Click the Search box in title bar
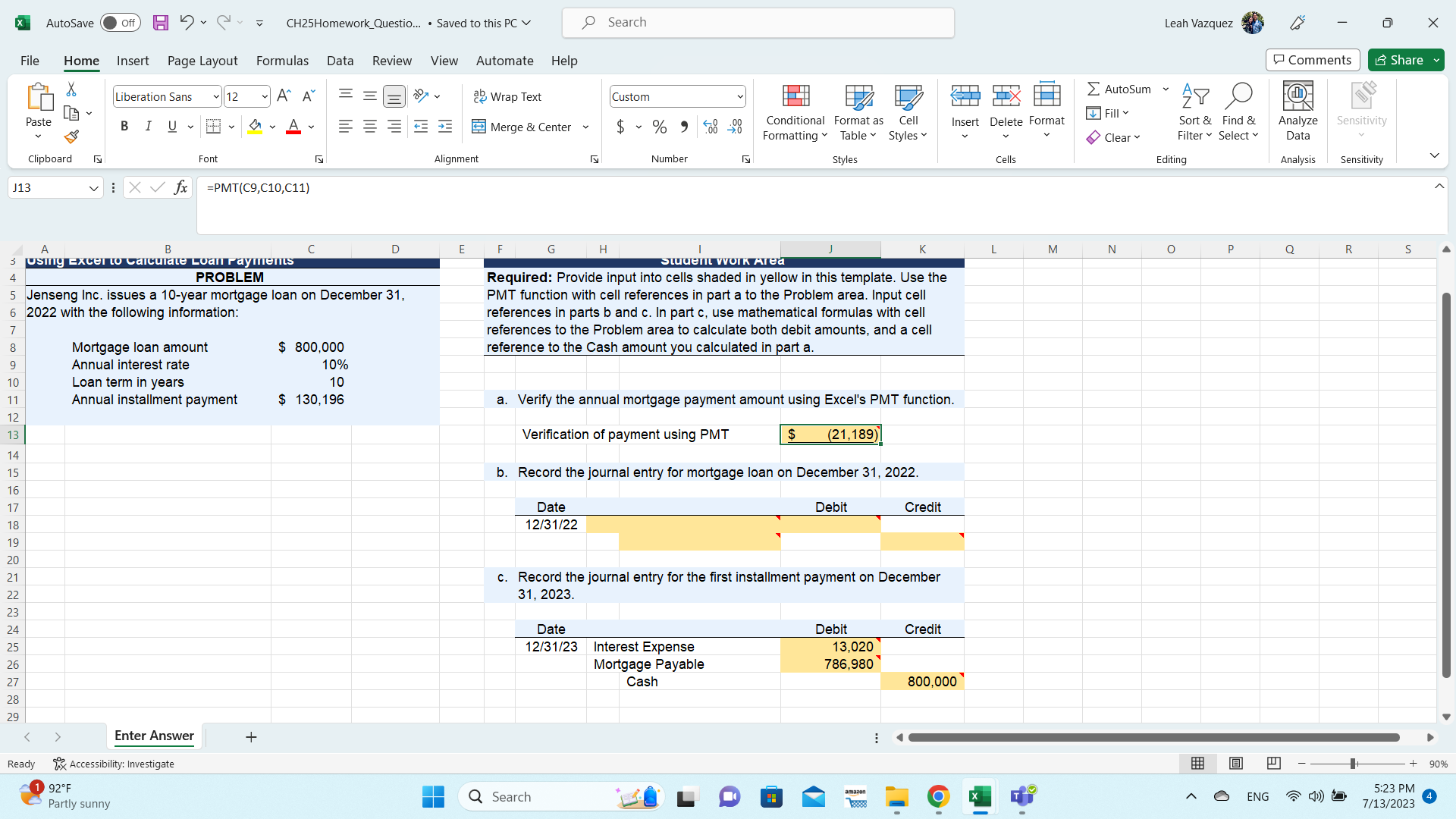This screenshot has height=819, width=1456. coord(758,23)
